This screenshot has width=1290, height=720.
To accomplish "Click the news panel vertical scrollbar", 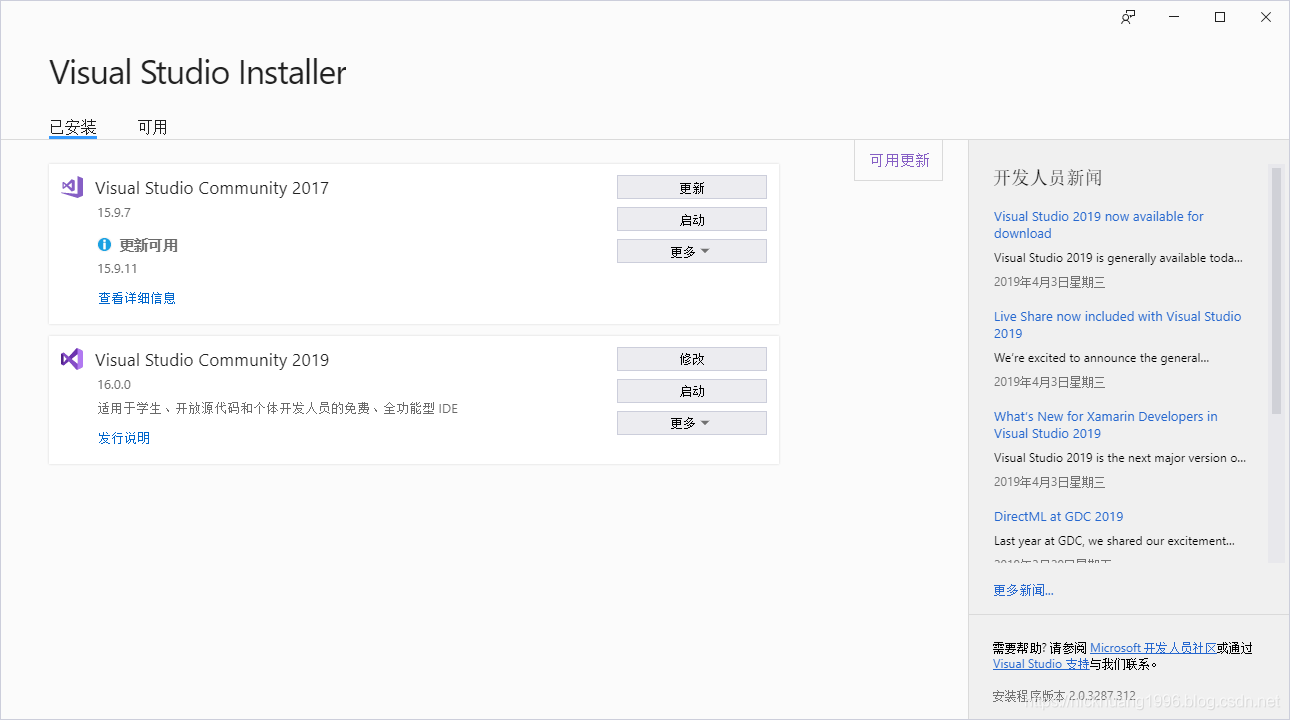I will click(1276, 290).
